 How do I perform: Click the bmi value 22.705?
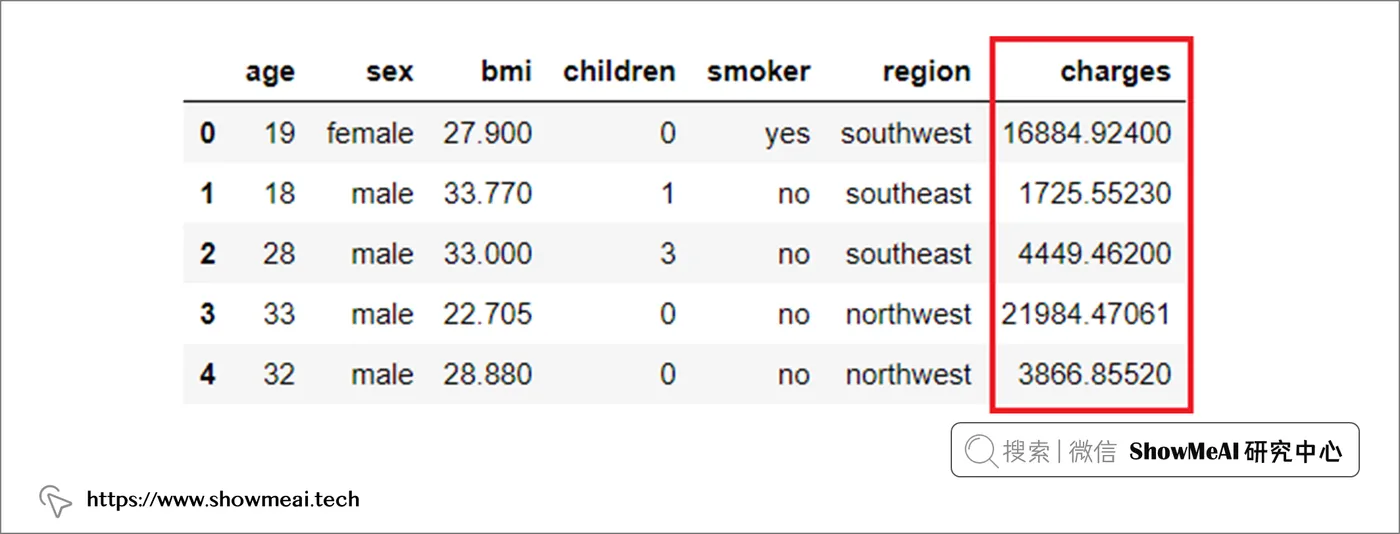click(488, 314)
